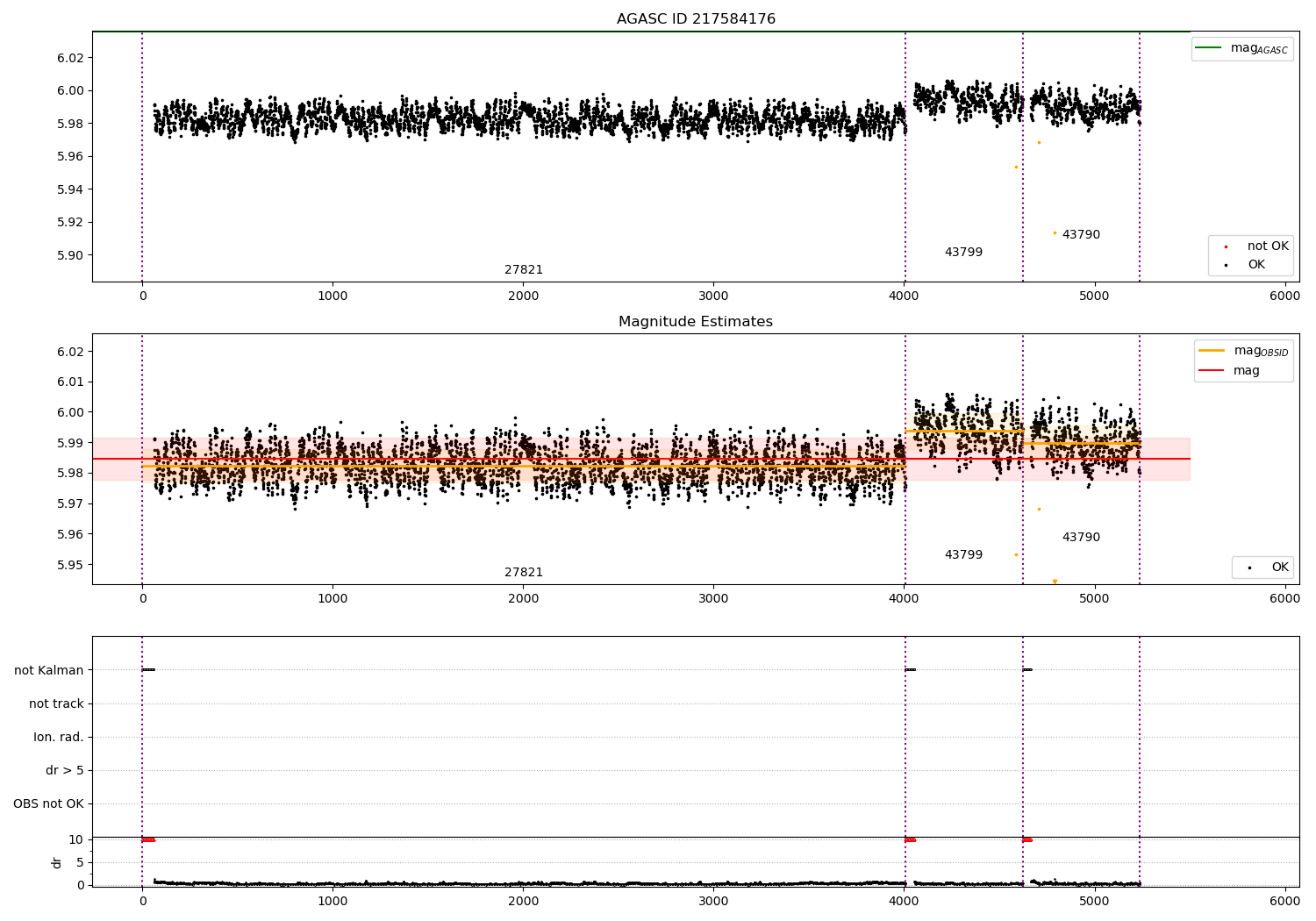Click orange outlier point near 5.95 in top plot
Viewport: 1316px width, 921px height.
[x=1016, y=167]
